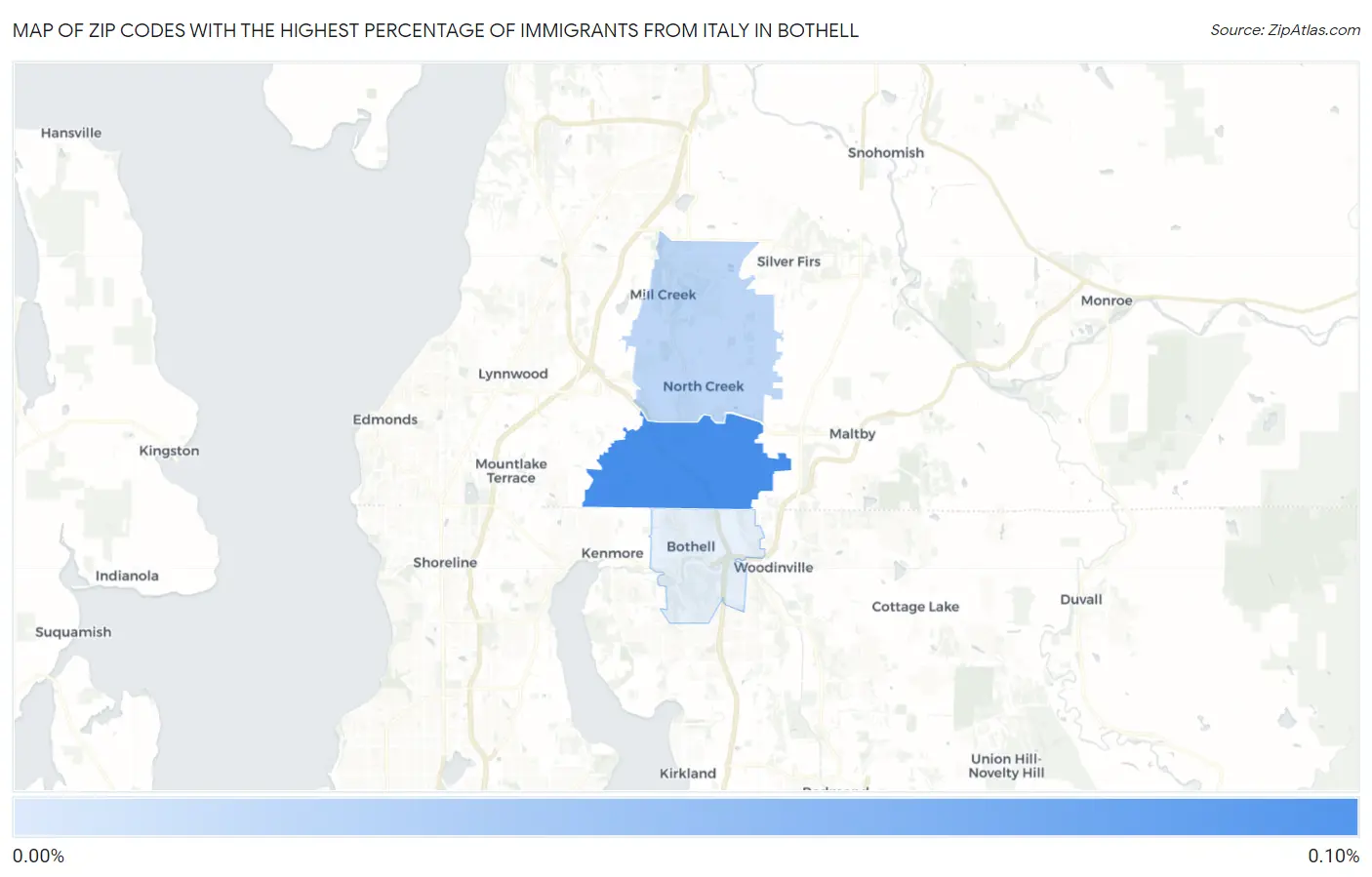Click the 'North Creek' map label
The height and width of the screenshot is (877, 1372).
click(x=704, y=386)
